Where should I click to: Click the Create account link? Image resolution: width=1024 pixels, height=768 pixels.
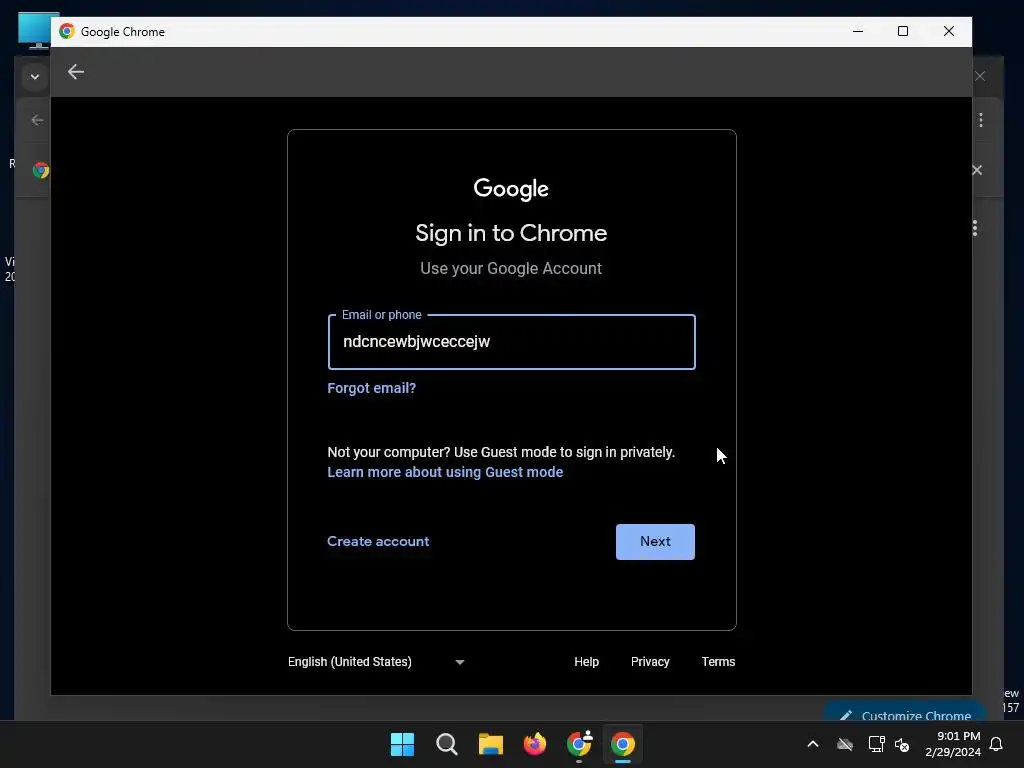click(378, 541)
